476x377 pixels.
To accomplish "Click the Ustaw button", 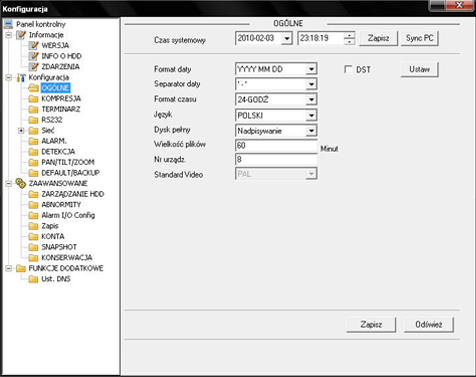I will pyautogui.click(x=420, y=70).
